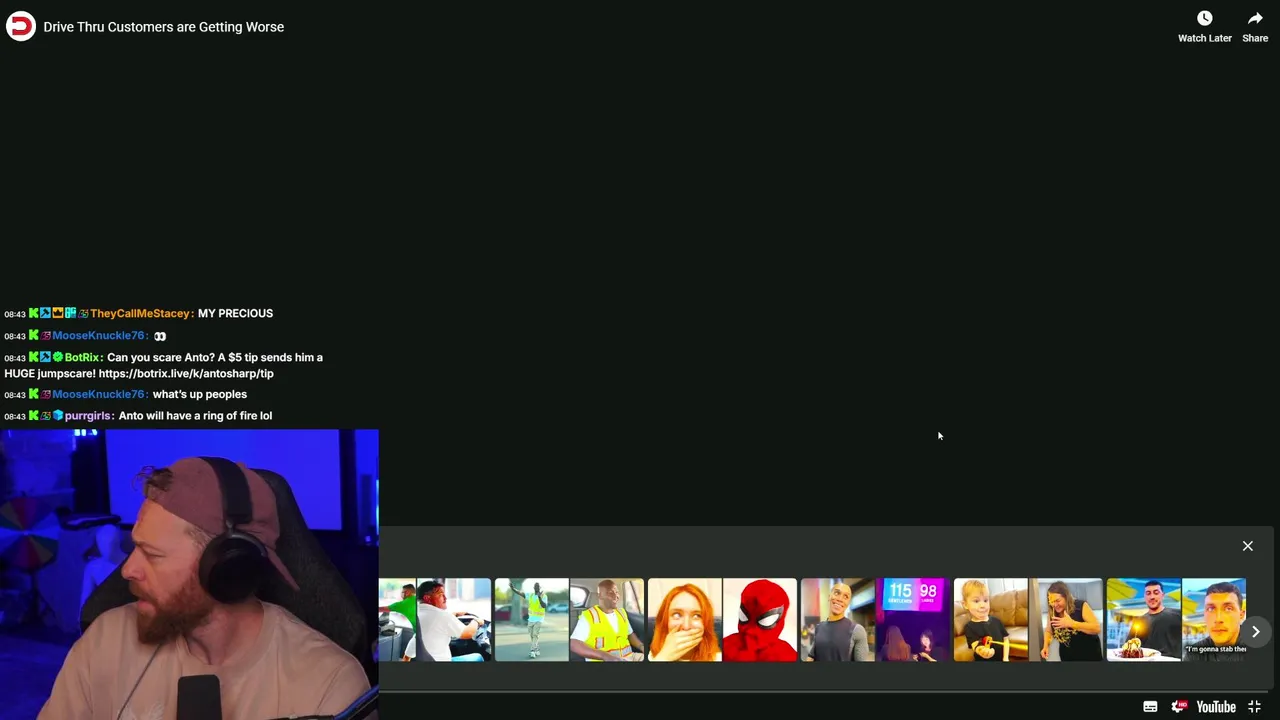Click the Share arrow icon

coord(1255,19)
